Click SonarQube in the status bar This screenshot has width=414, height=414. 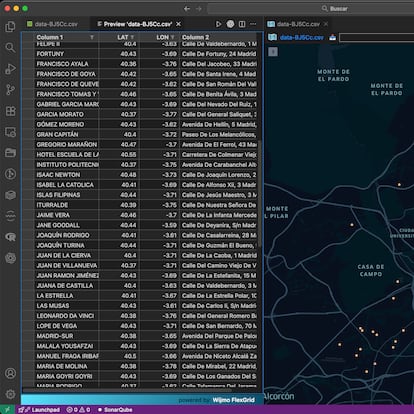point(115,410)
